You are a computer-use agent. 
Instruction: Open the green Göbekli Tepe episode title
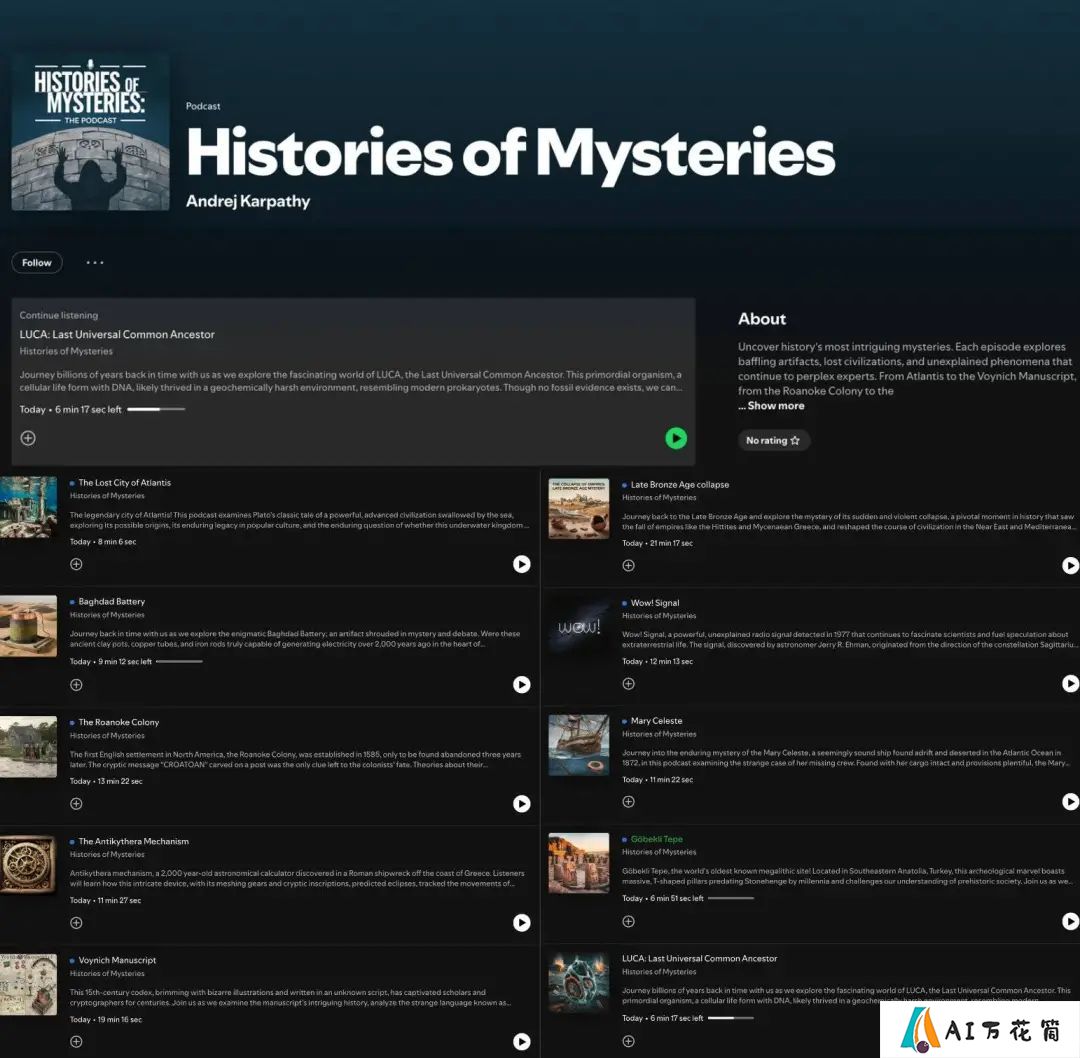click(656, 839)
